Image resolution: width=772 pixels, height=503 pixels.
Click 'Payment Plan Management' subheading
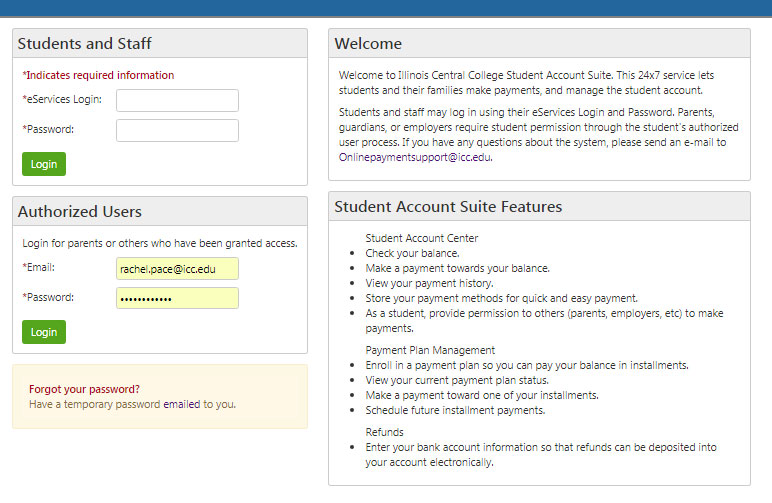(430, 350)
